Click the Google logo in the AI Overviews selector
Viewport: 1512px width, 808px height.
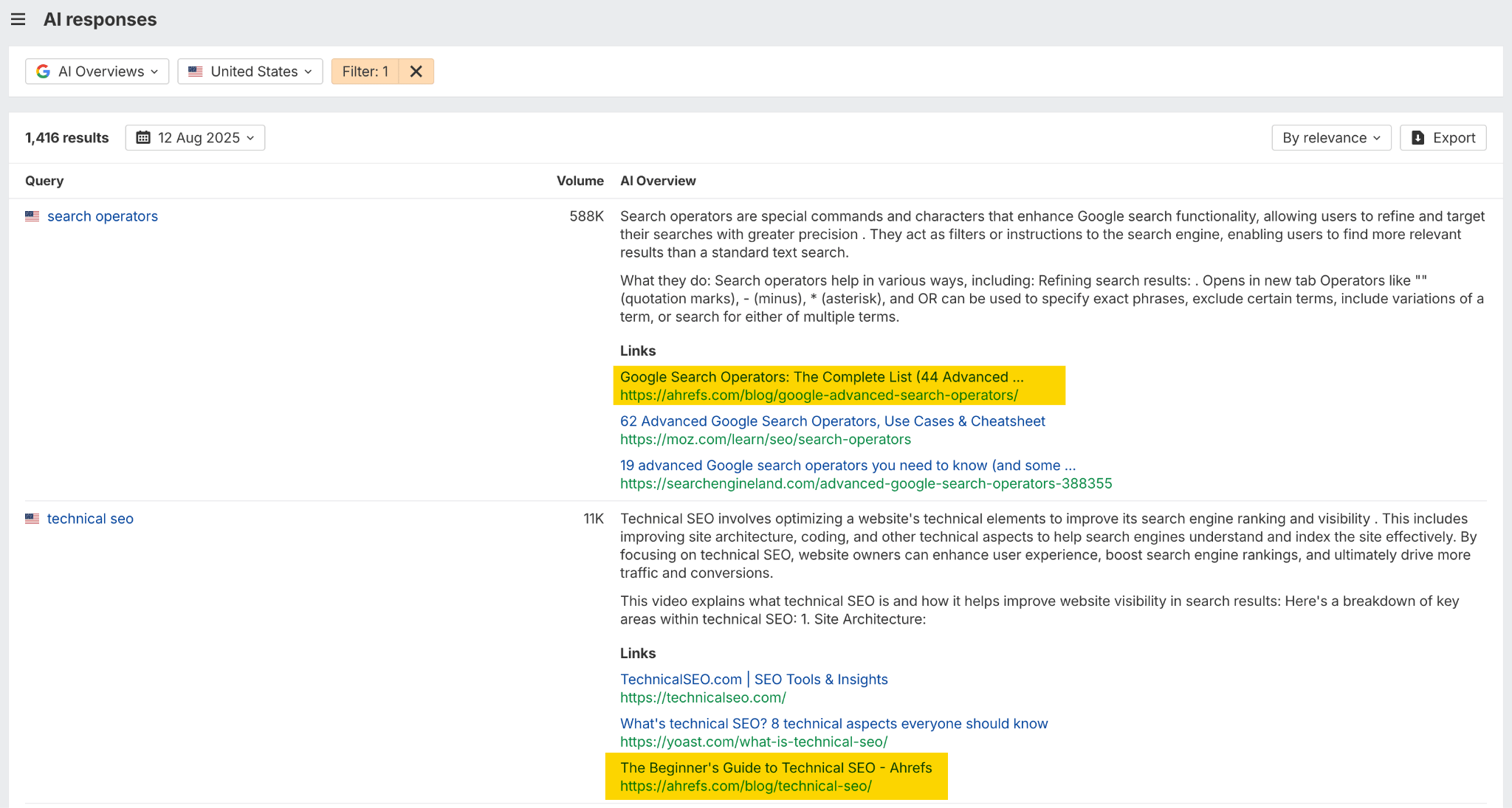[x=44, y=71]
